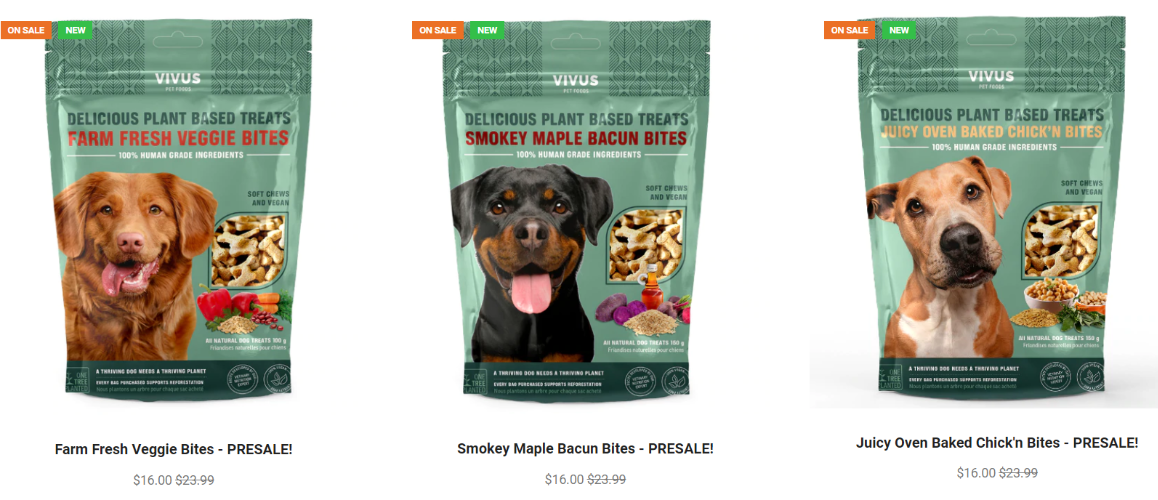Click the ON SALE badge on Bacun Bites
Viewport: 1158px width, 500px height.
click(x=438, y=30)
